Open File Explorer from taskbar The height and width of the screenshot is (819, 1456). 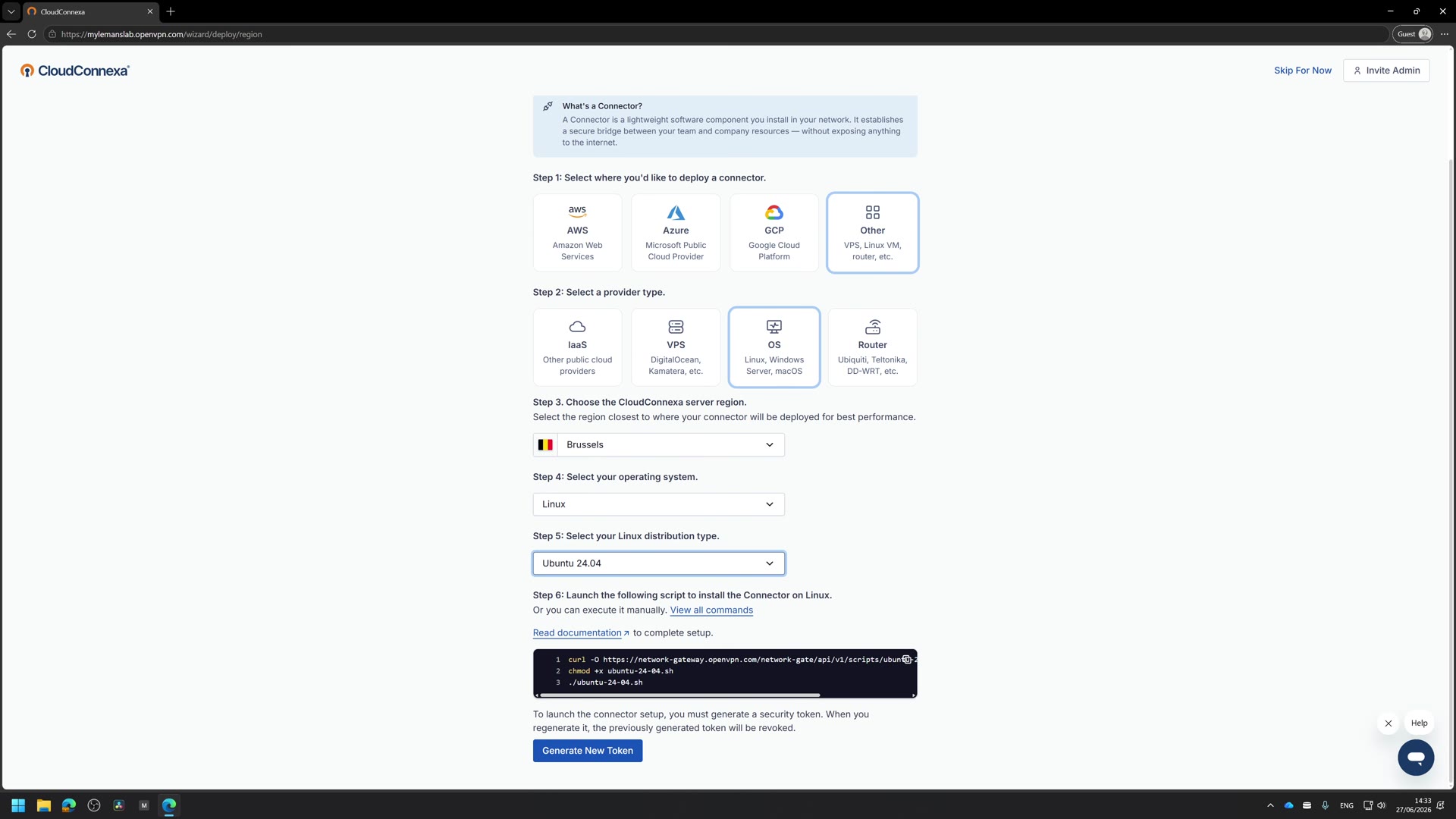(43, 805)
